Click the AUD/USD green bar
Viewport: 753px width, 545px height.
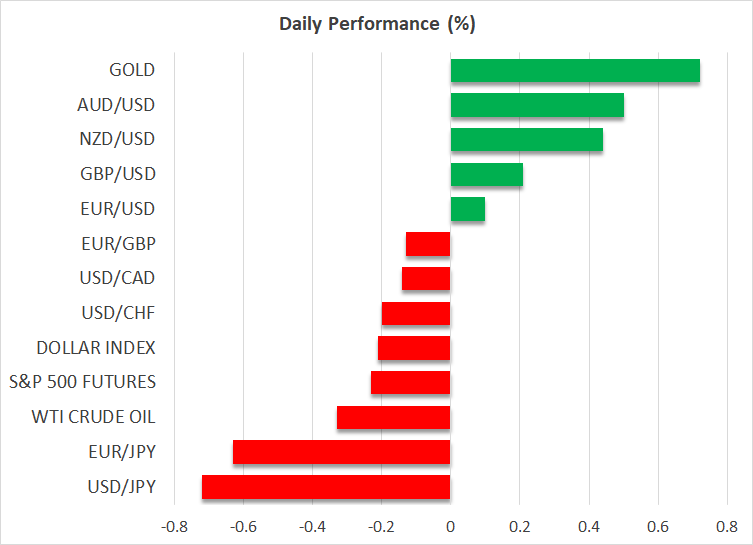[537, 105]
